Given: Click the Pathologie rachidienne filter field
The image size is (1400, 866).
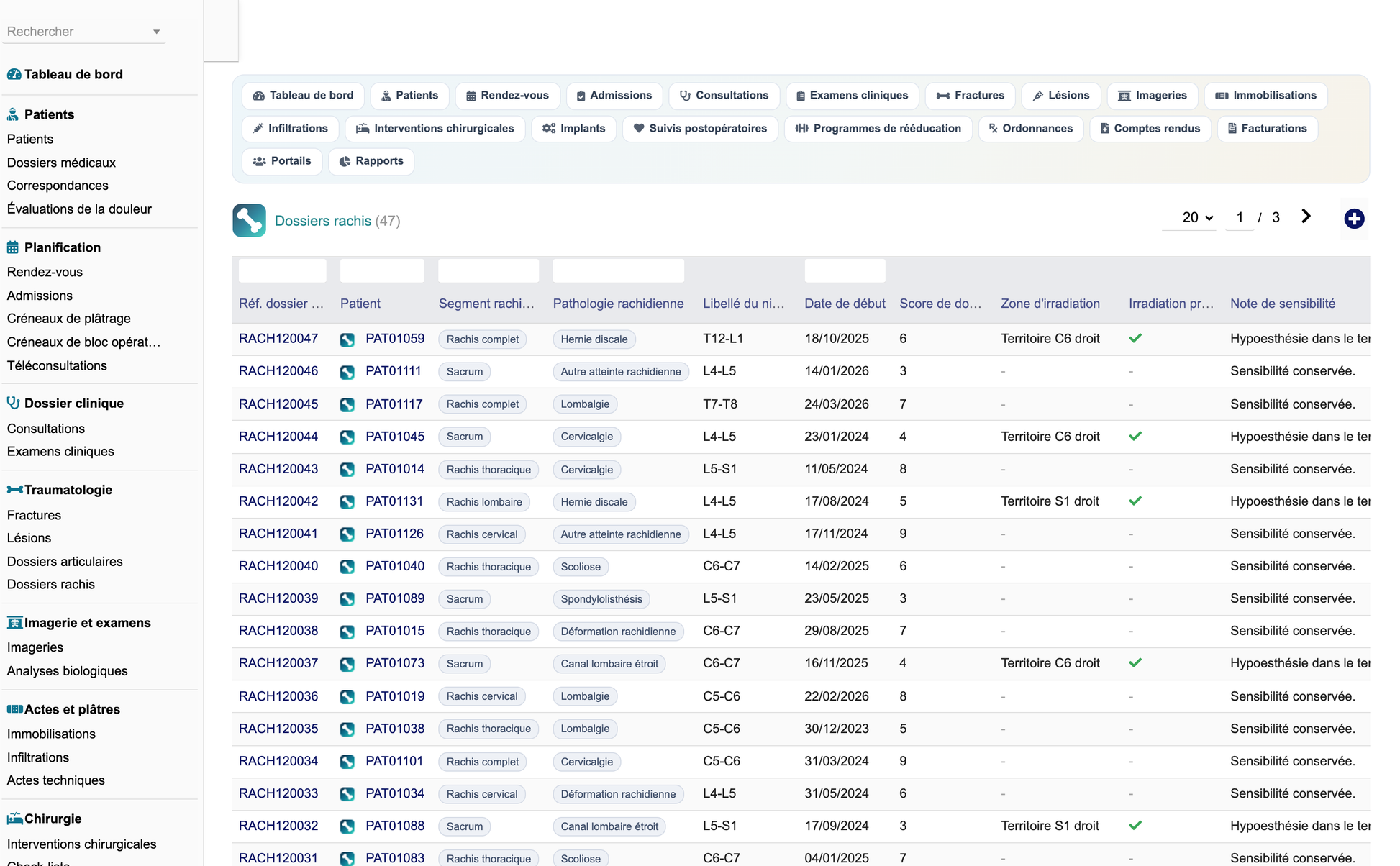Looking at the screenshot, I should pyautogui.click(x=618, y=270).
